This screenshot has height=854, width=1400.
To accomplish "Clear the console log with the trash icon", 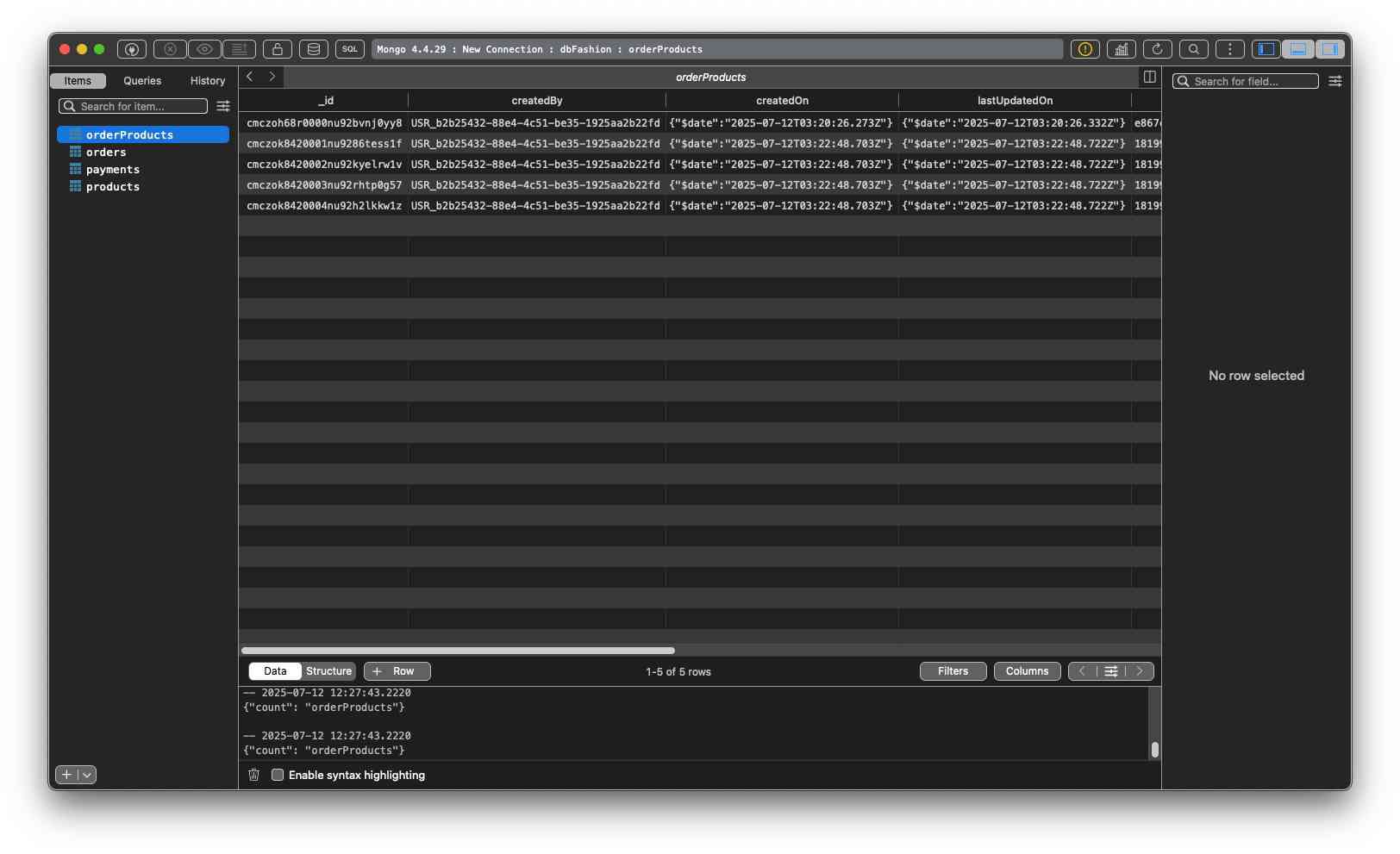I will tap(253, 775).
